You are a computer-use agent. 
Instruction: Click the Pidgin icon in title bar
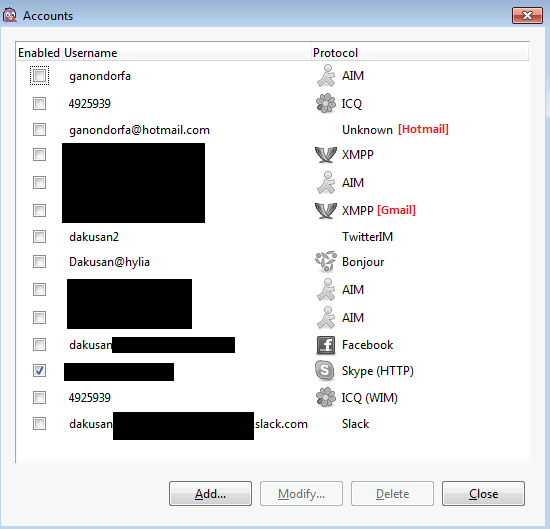10,15
